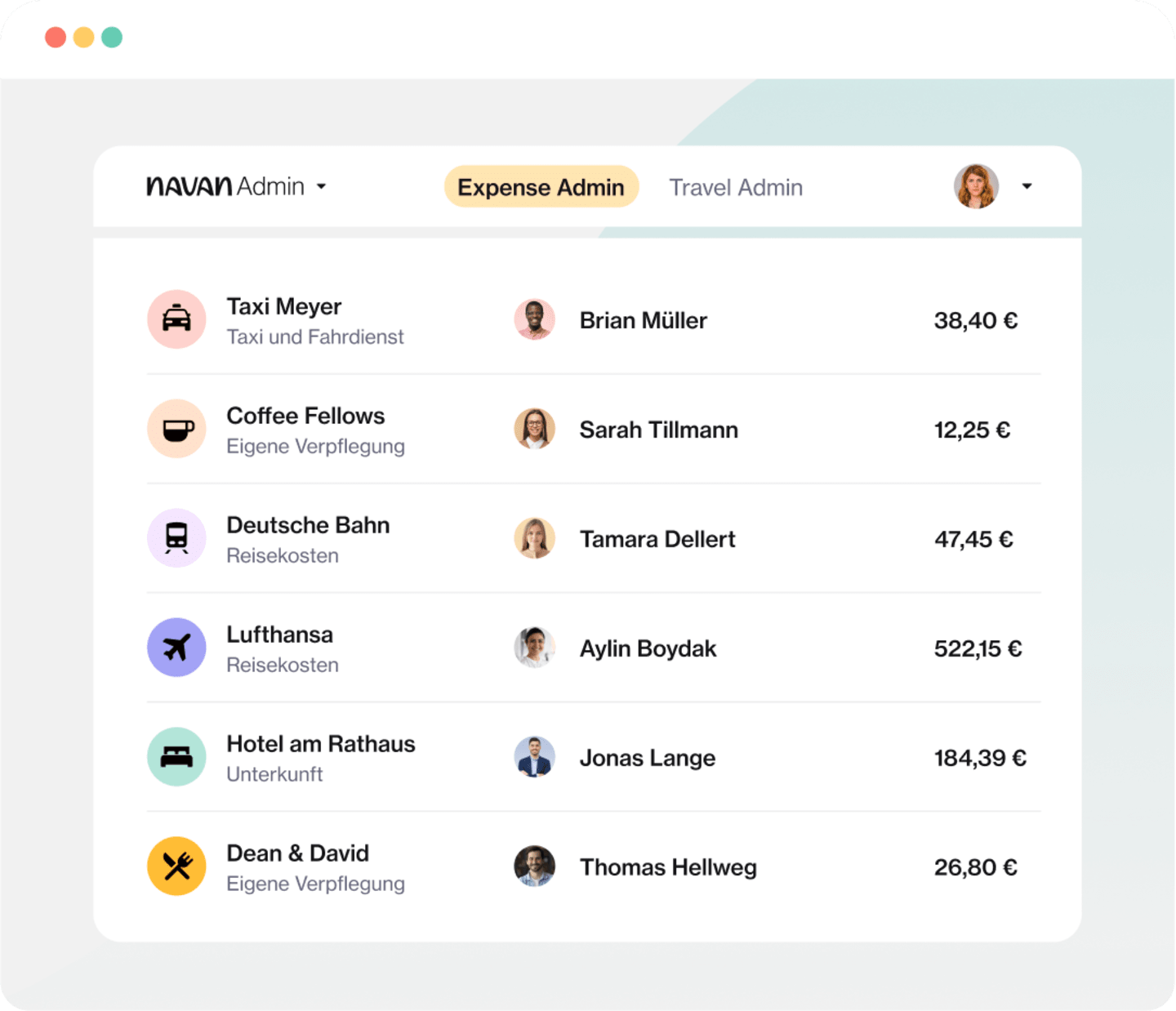The height and width of the screenshot is (1011, 1176).
Task: Select the Deutsche Bahn merchant name
Action: (308, 525)
